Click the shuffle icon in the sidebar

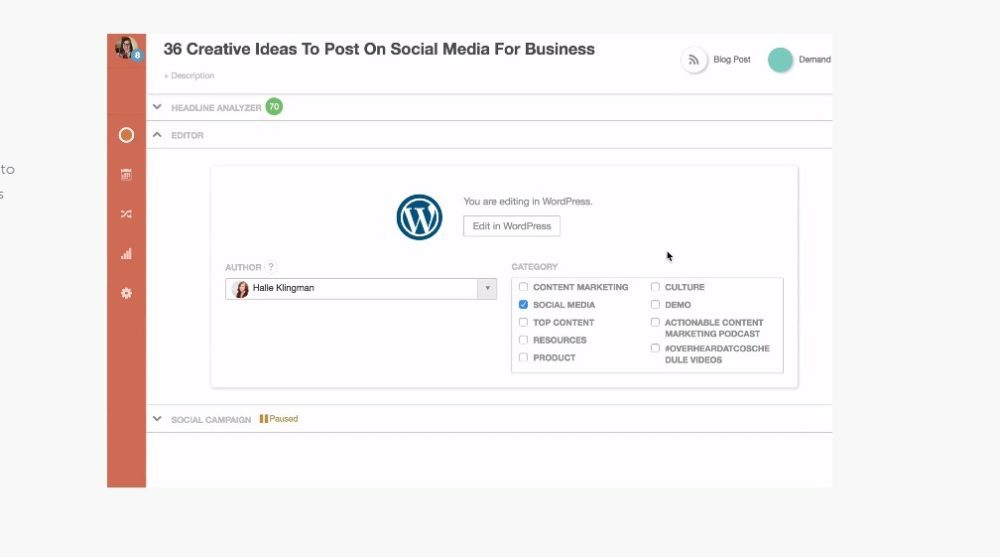point(126,214)
